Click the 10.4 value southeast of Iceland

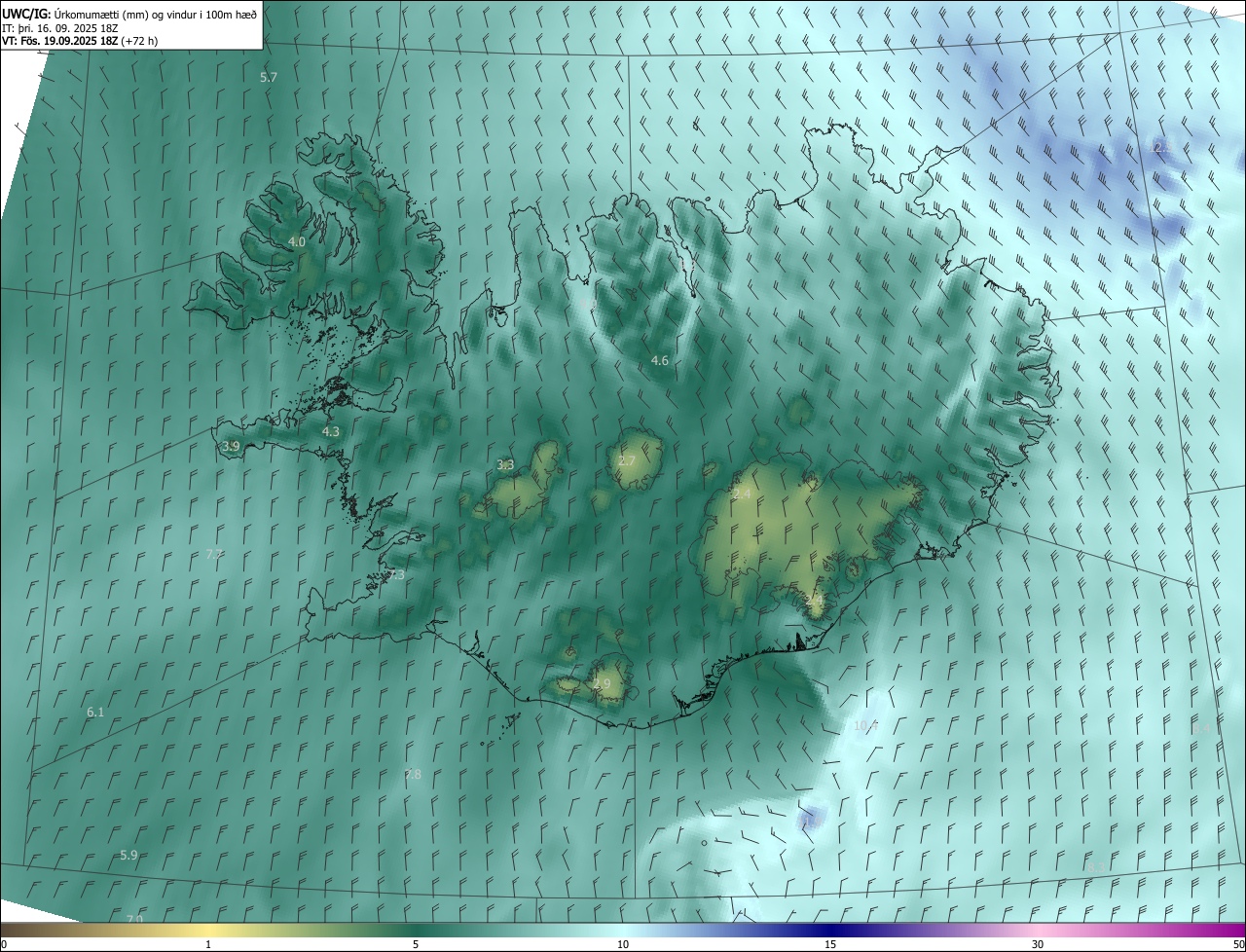(x=865, y=725)
